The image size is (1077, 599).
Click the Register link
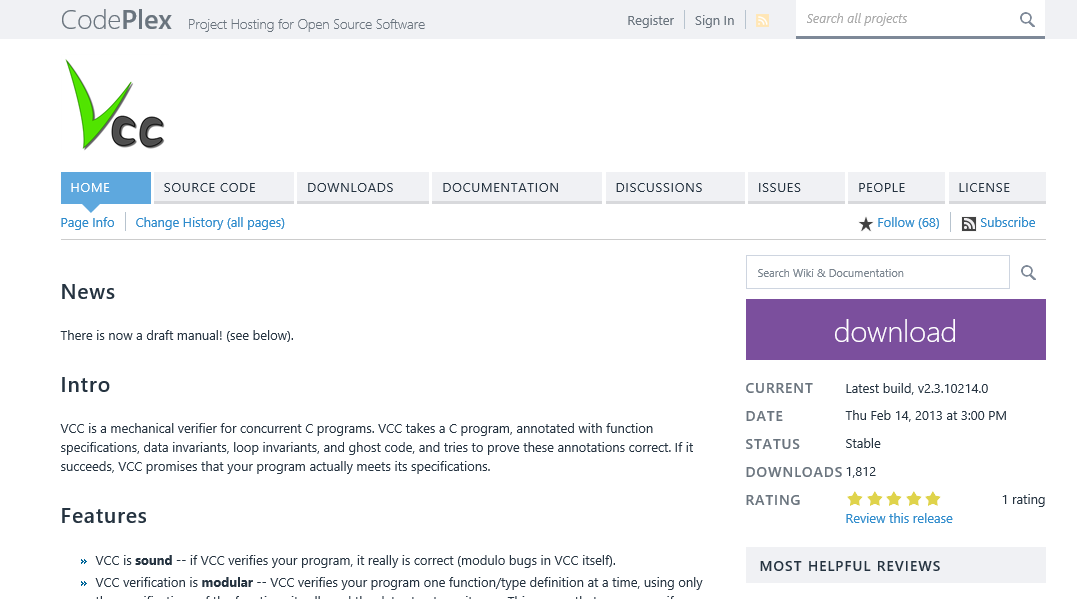pyautogui.click(x=650, y=21)
